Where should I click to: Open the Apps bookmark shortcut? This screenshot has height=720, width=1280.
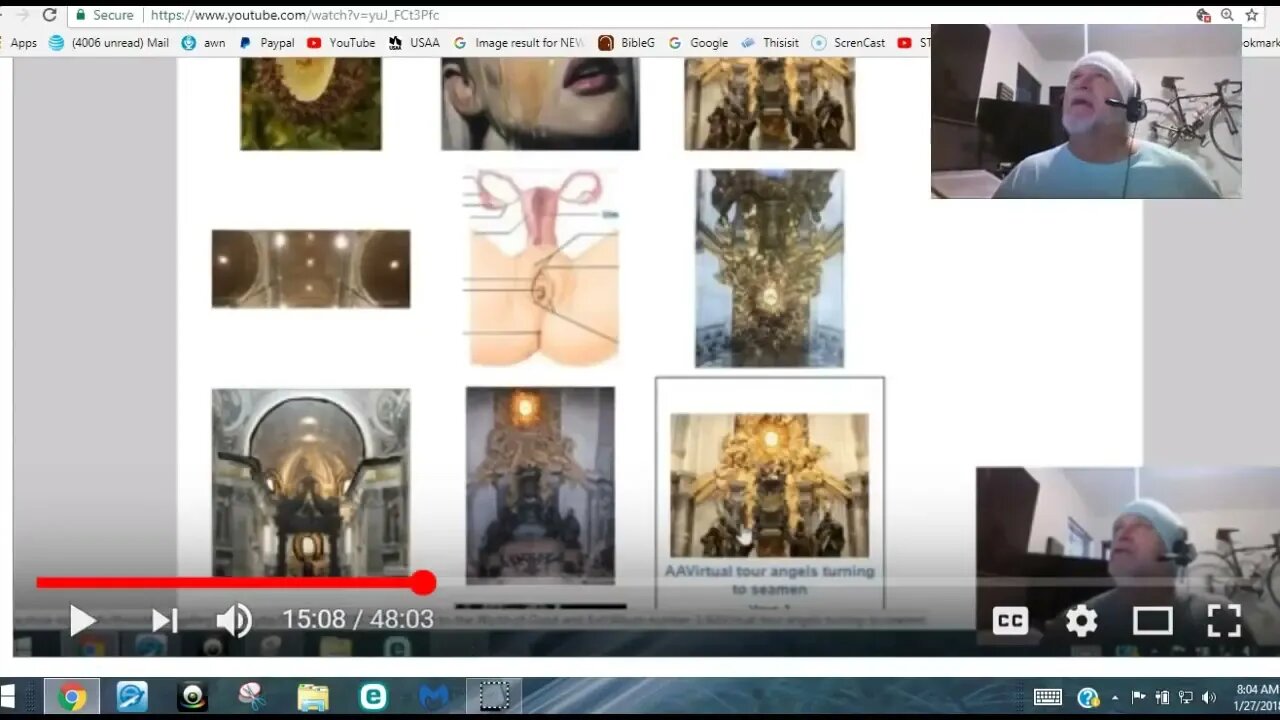tap(23, 43)
